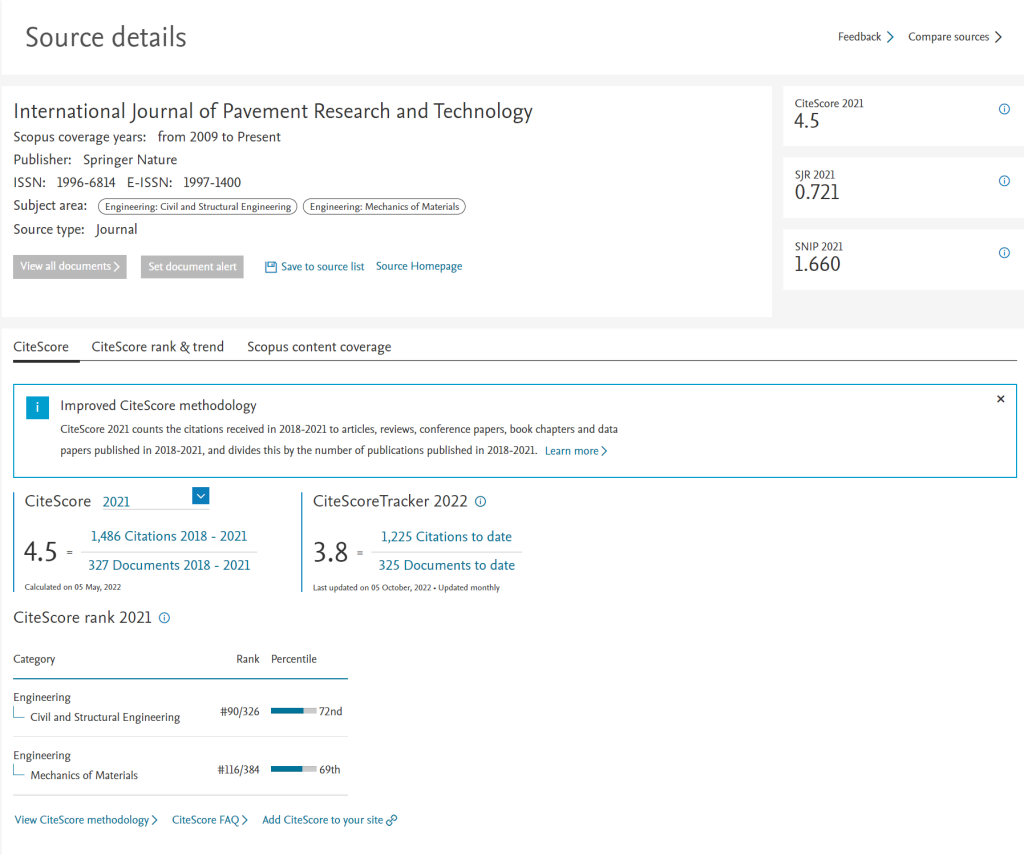Click the View all documents button
Image resolution: width=1024 pixels, height=855 pixels.
click(x=70, y=267)
